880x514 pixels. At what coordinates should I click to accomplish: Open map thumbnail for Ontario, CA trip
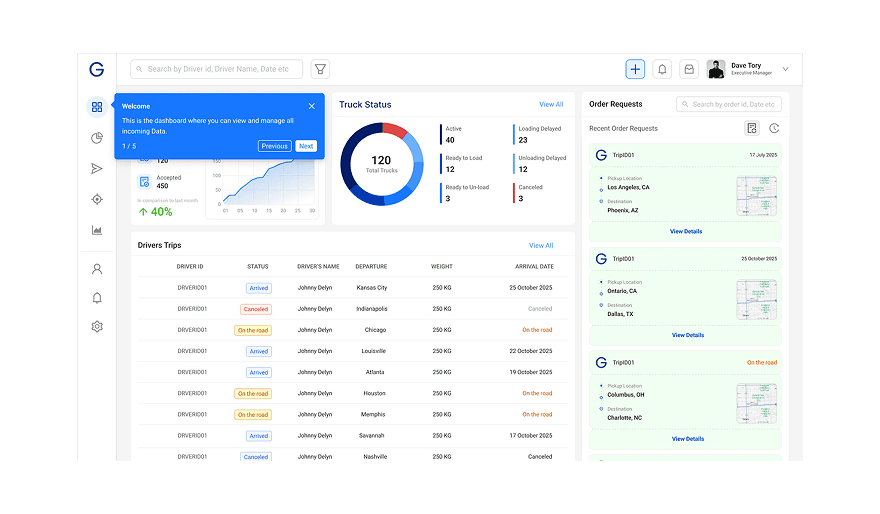pyautogui.click(x=757, y=300)
